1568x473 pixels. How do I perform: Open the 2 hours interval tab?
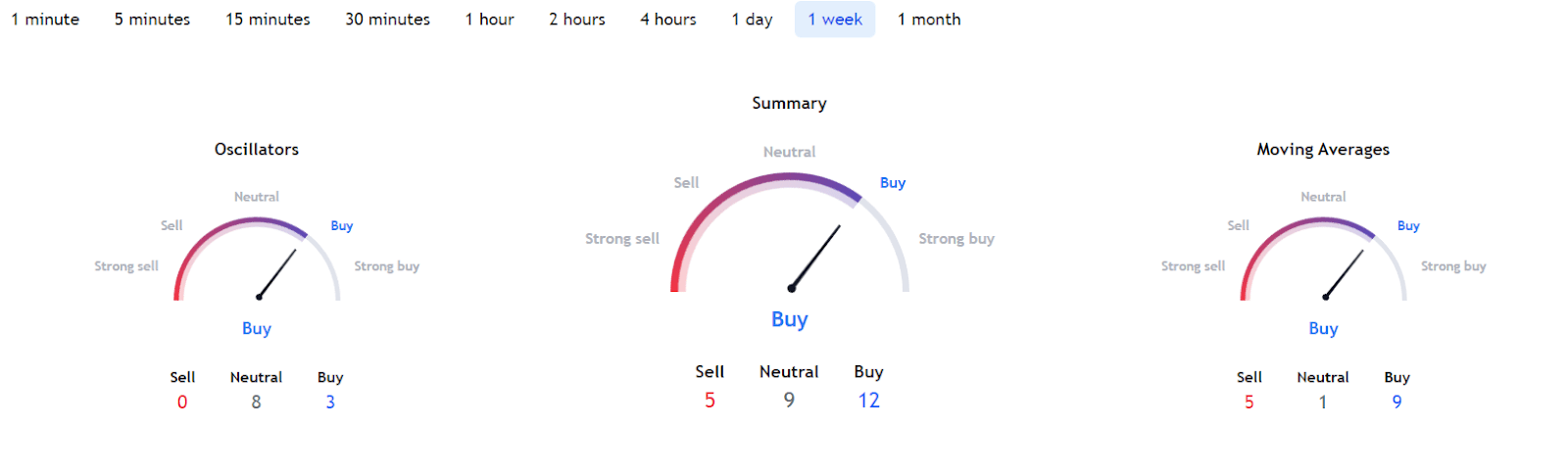tap(576, 20)
